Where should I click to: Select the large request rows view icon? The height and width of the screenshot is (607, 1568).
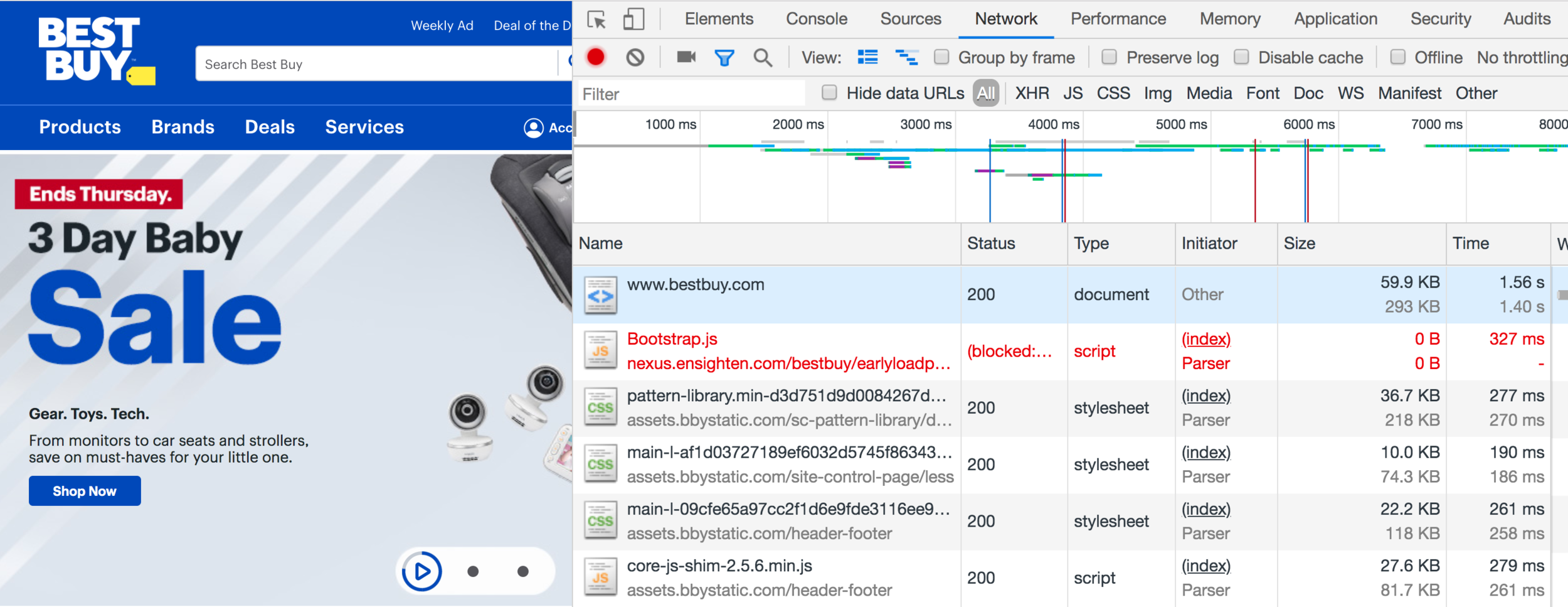(x=867, y=57)
